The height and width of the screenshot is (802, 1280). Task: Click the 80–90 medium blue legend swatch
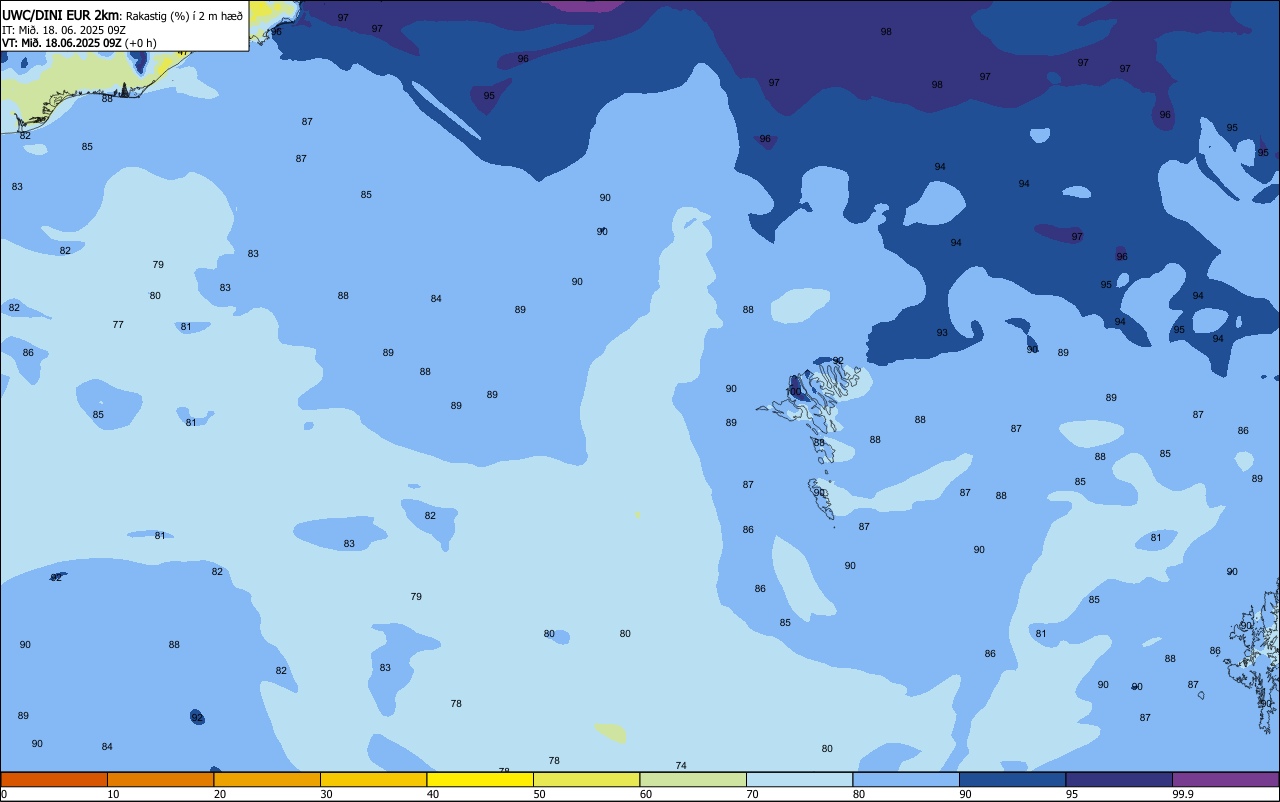pos(906,779)
